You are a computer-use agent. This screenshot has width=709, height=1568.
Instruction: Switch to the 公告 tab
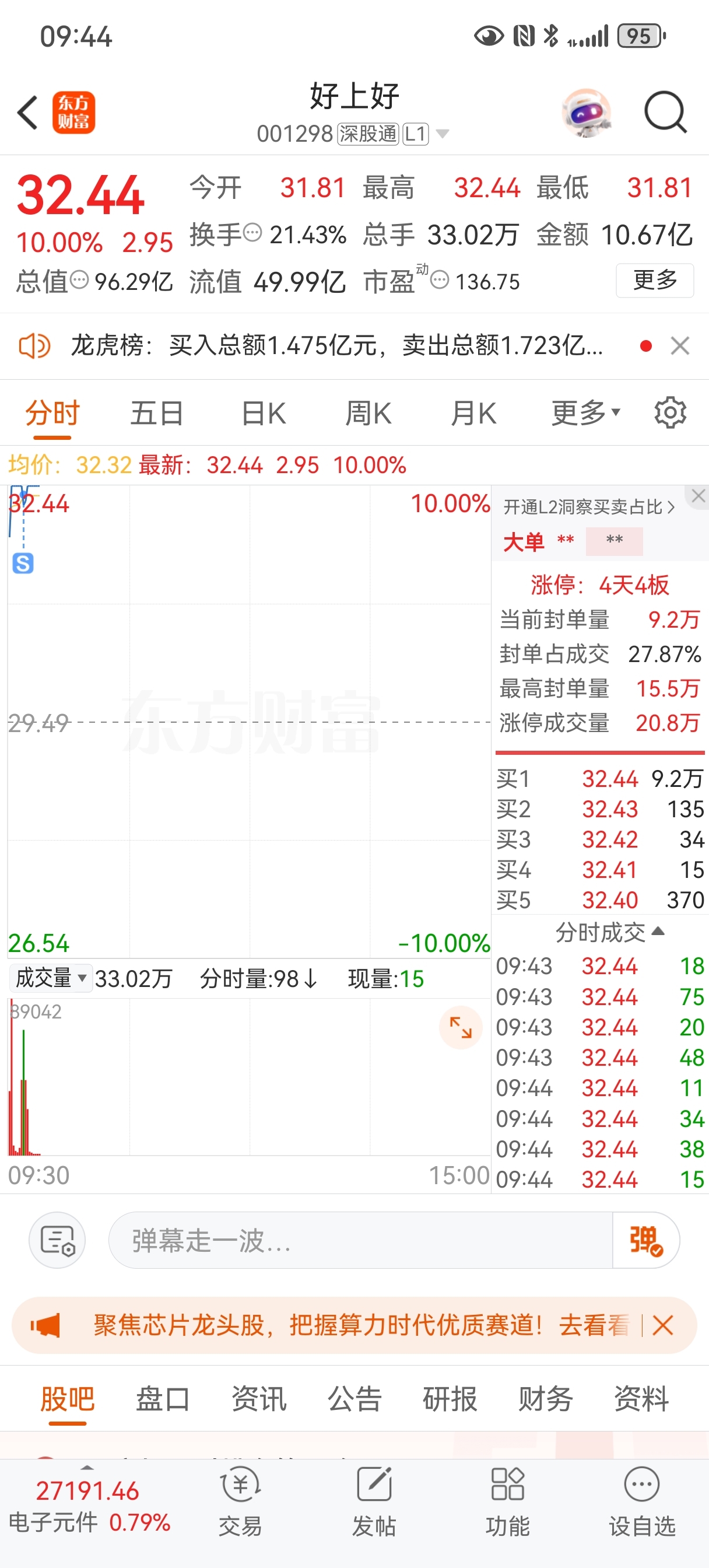(x=354, y=1399)
